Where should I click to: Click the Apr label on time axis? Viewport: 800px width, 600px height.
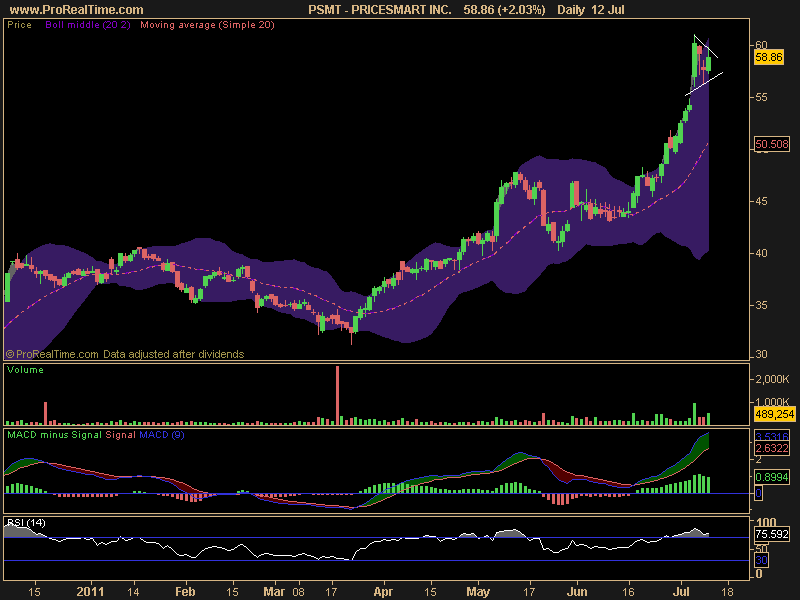pos(383,592)
